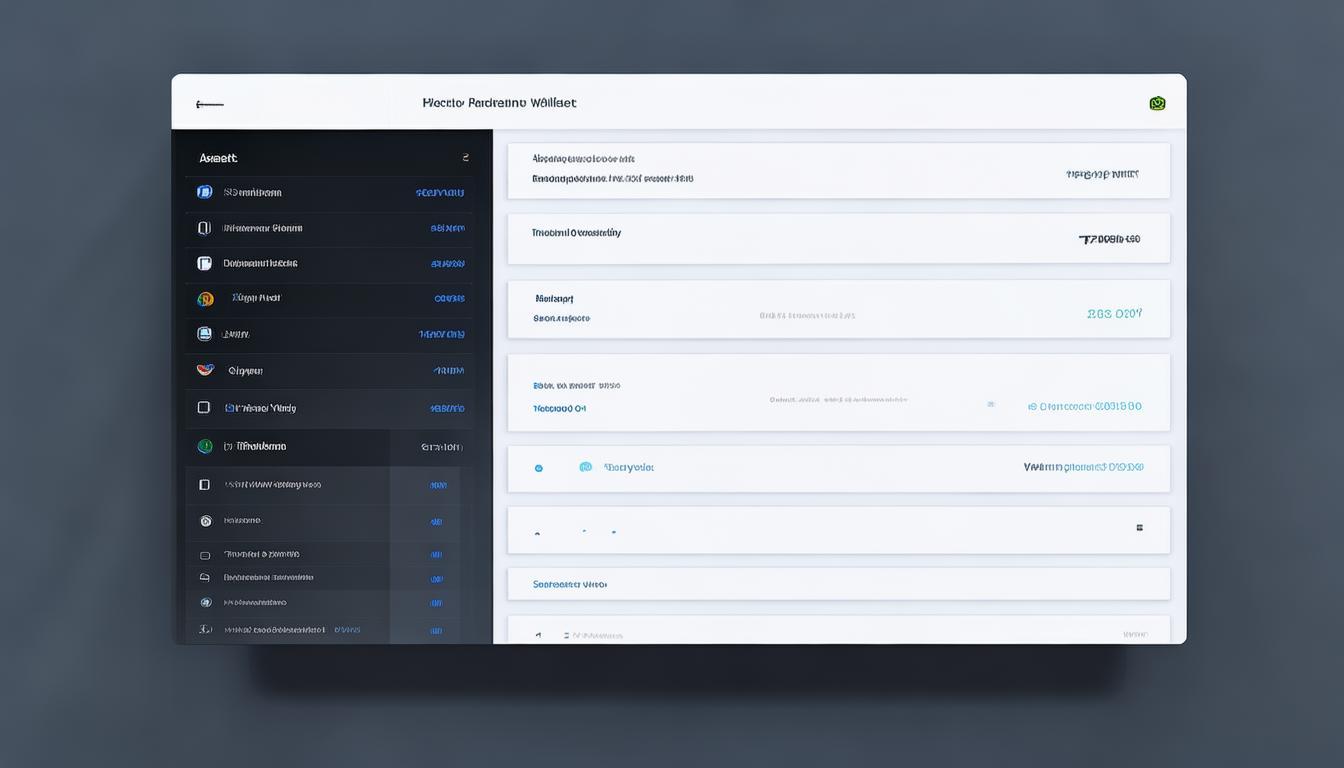1344x768 pixels.
Task: Select the blue dot radio button in main panel
Action: [x=538, y=468]
